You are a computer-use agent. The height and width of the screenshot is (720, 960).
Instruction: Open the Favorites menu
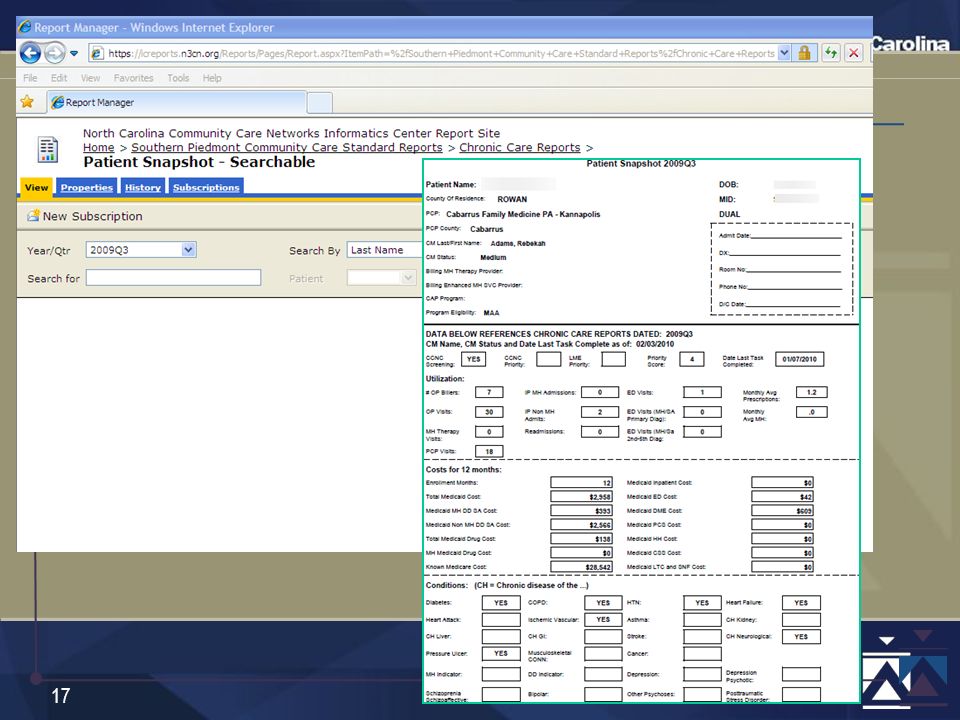coord(133,78)
